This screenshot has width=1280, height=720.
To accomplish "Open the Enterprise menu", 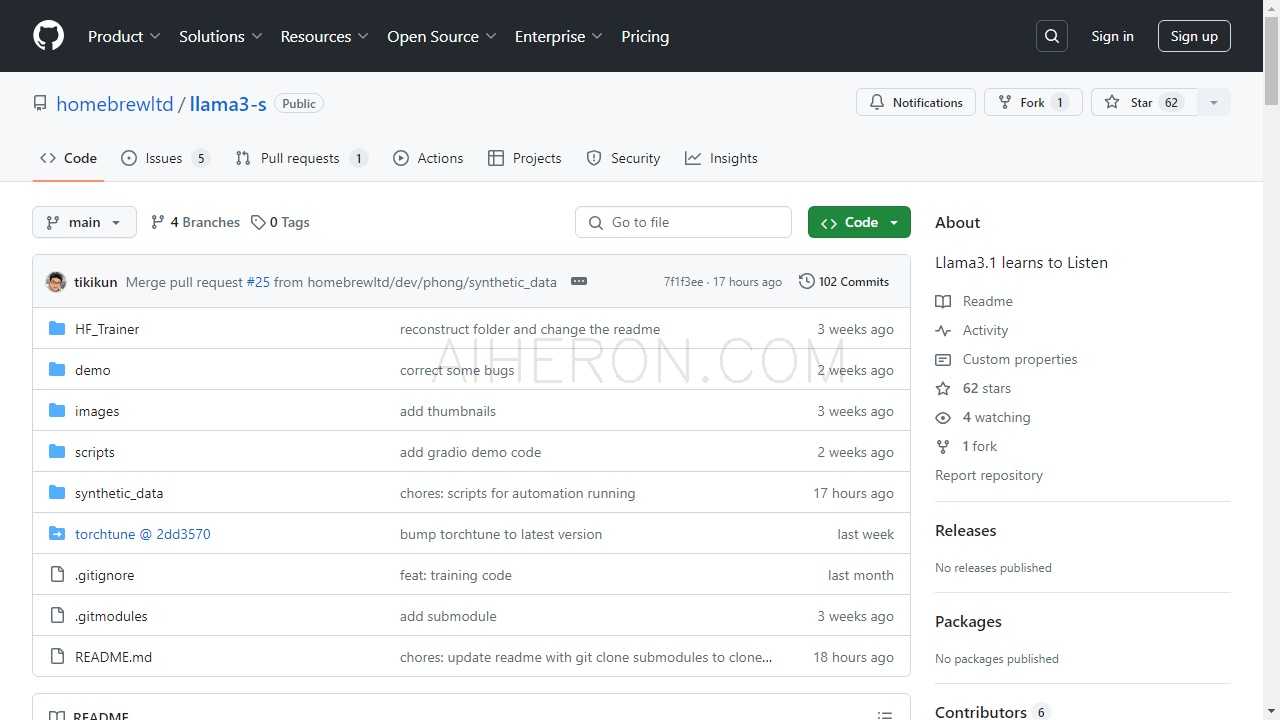I will 558,36.
